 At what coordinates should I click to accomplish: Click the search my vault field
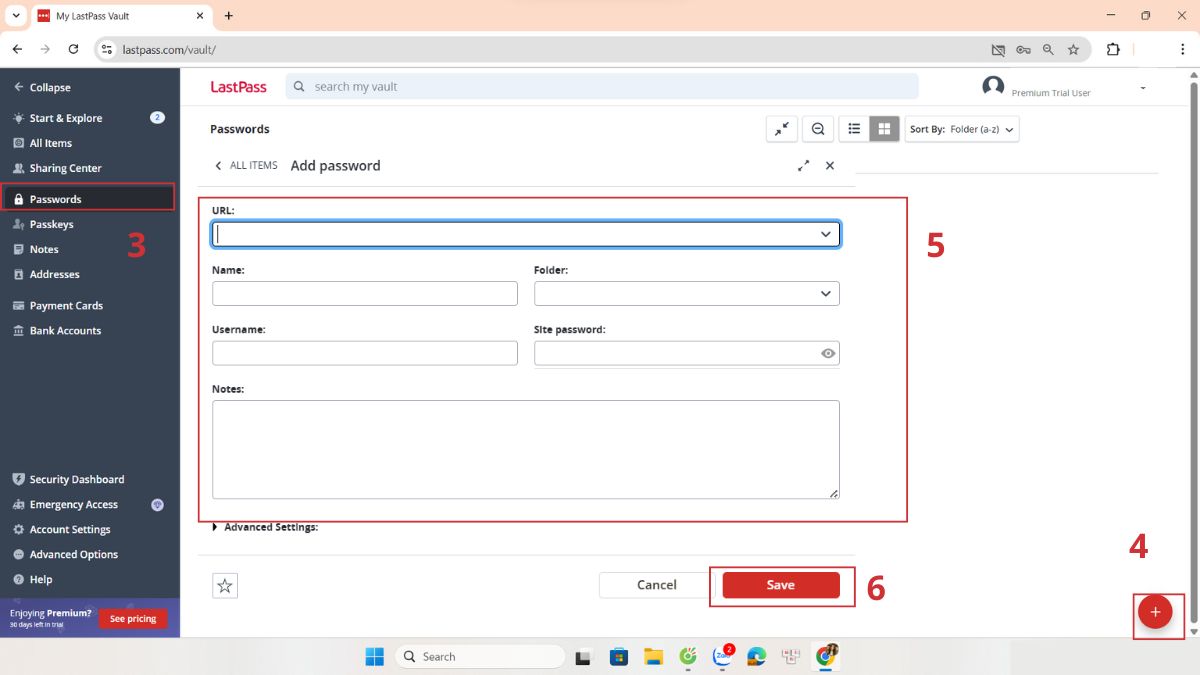tap(602, 86)
